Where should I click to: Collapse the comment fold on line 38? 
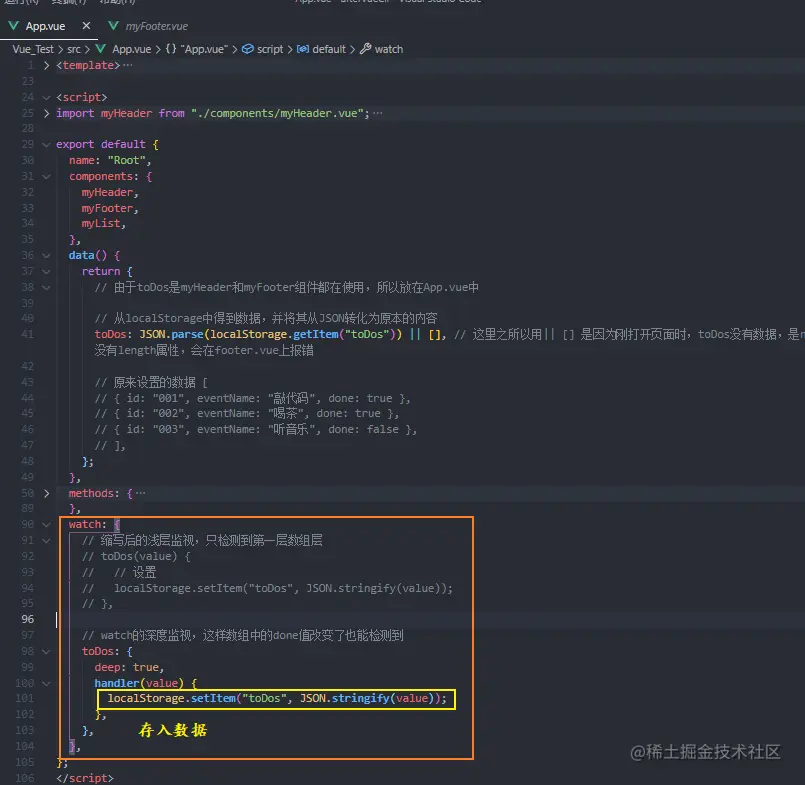point(46,287)
